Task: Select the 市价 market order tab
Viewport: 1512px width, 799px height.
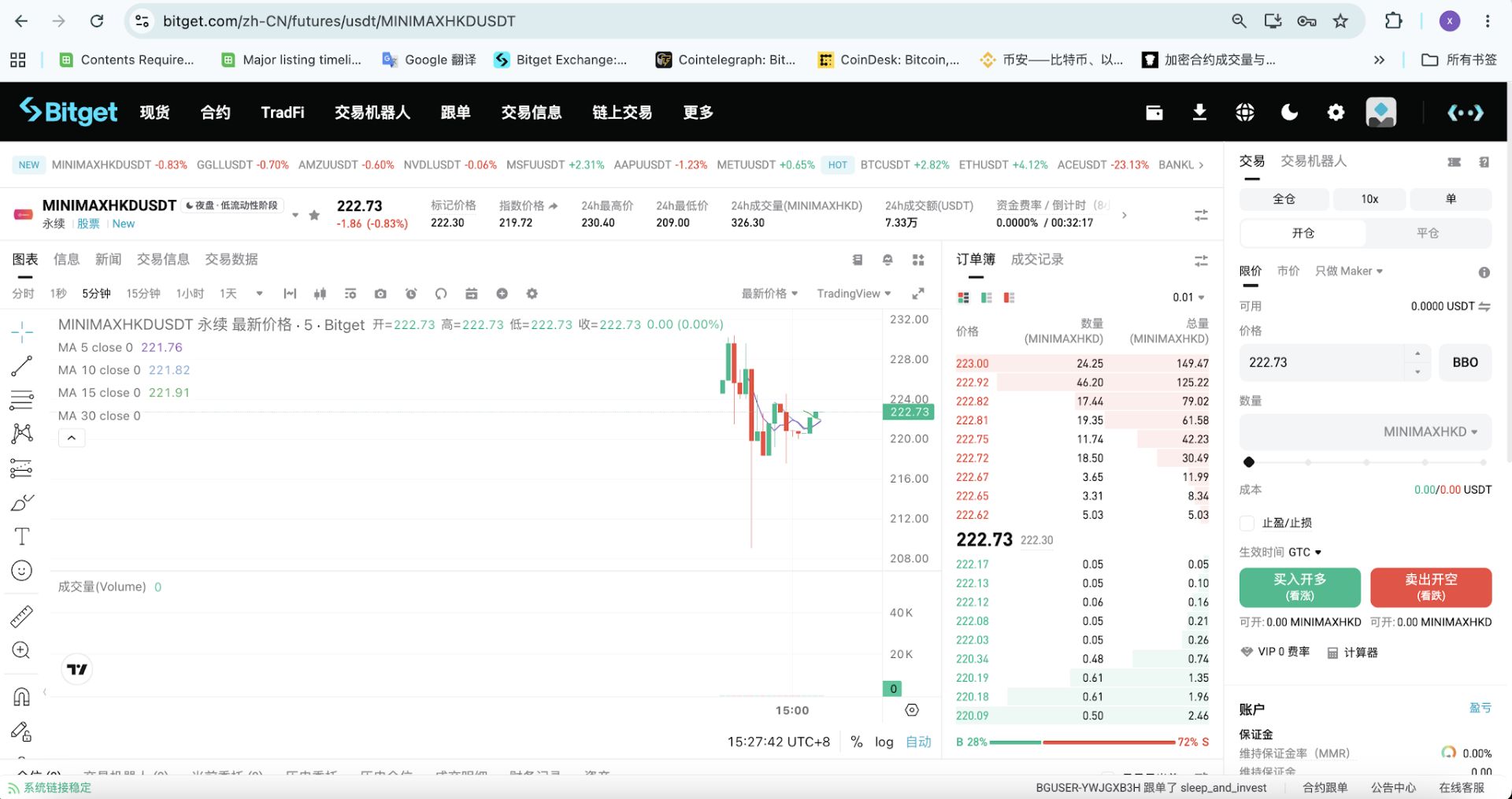Action: 1288,271
